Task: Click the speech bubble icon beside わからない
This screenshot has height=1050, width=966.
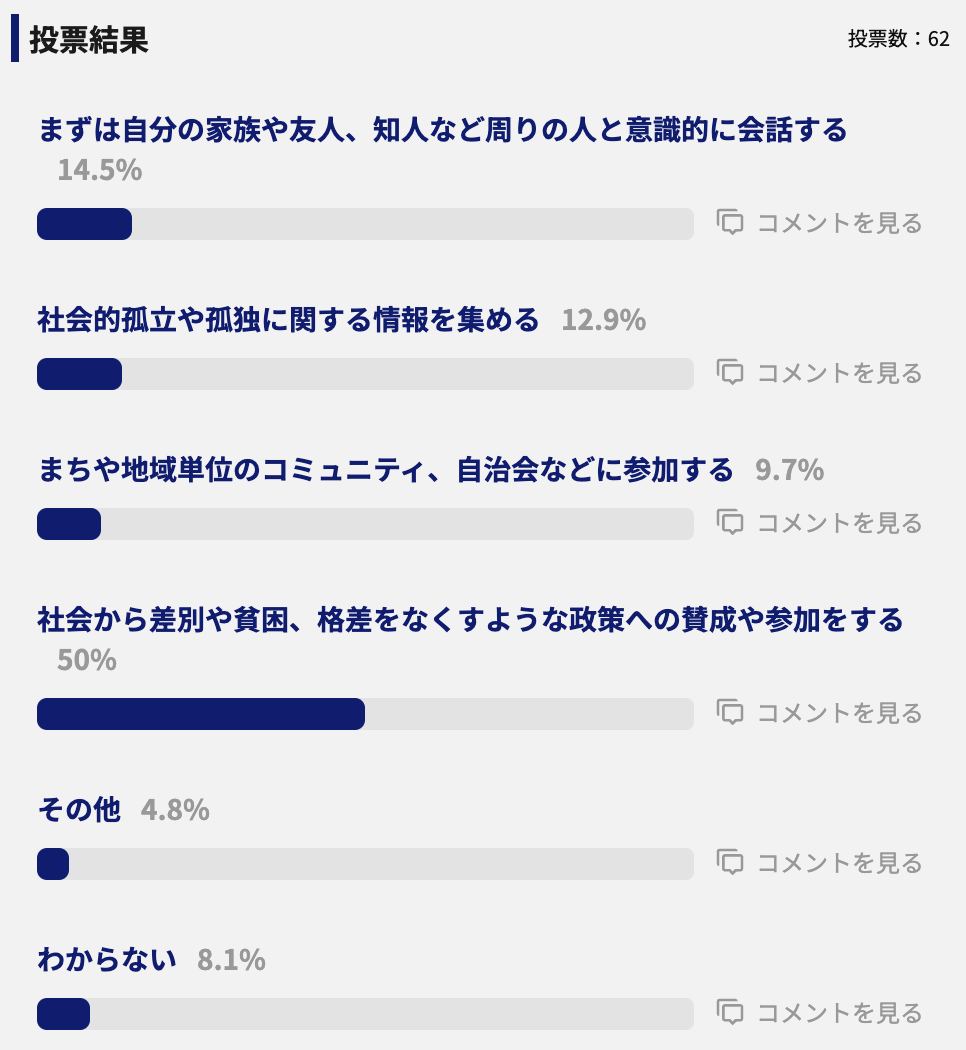Action: coord(733,1013)
